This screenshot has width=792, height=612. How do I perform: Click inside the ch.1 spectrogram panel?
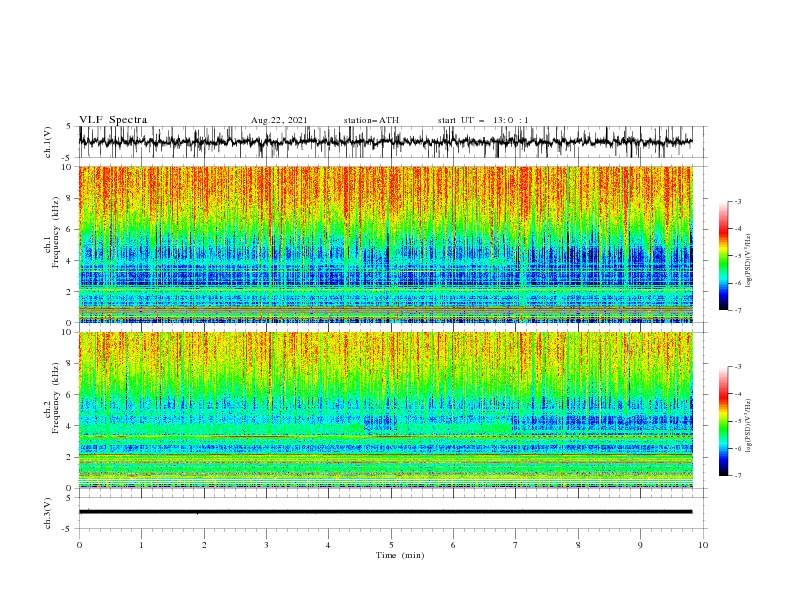(x=385, y=244)
